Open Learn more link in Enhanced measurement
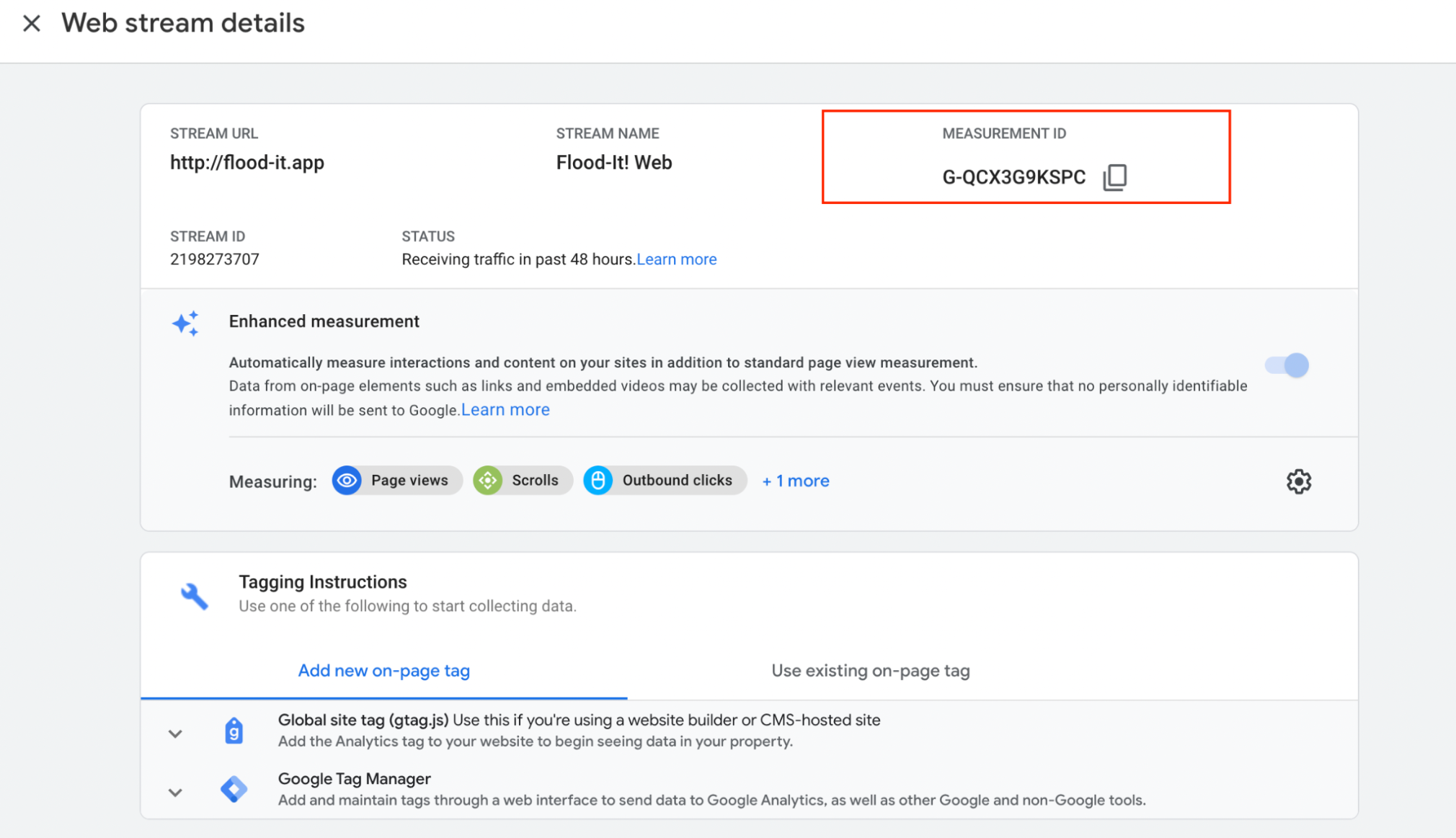The image size is (1456, 838). tap(505, 410)
